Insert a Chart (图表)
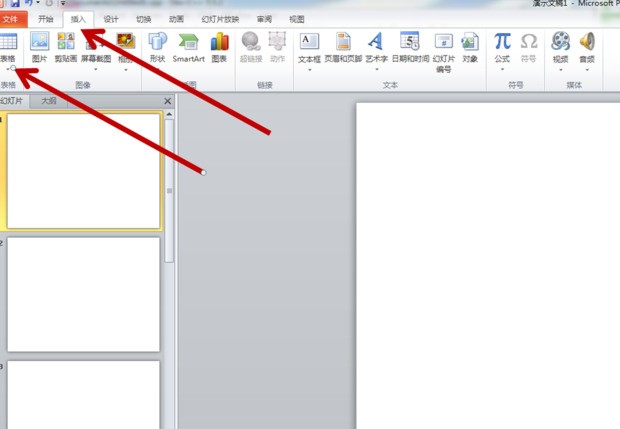Screen dimensions: 620x429 coord(219,46)
